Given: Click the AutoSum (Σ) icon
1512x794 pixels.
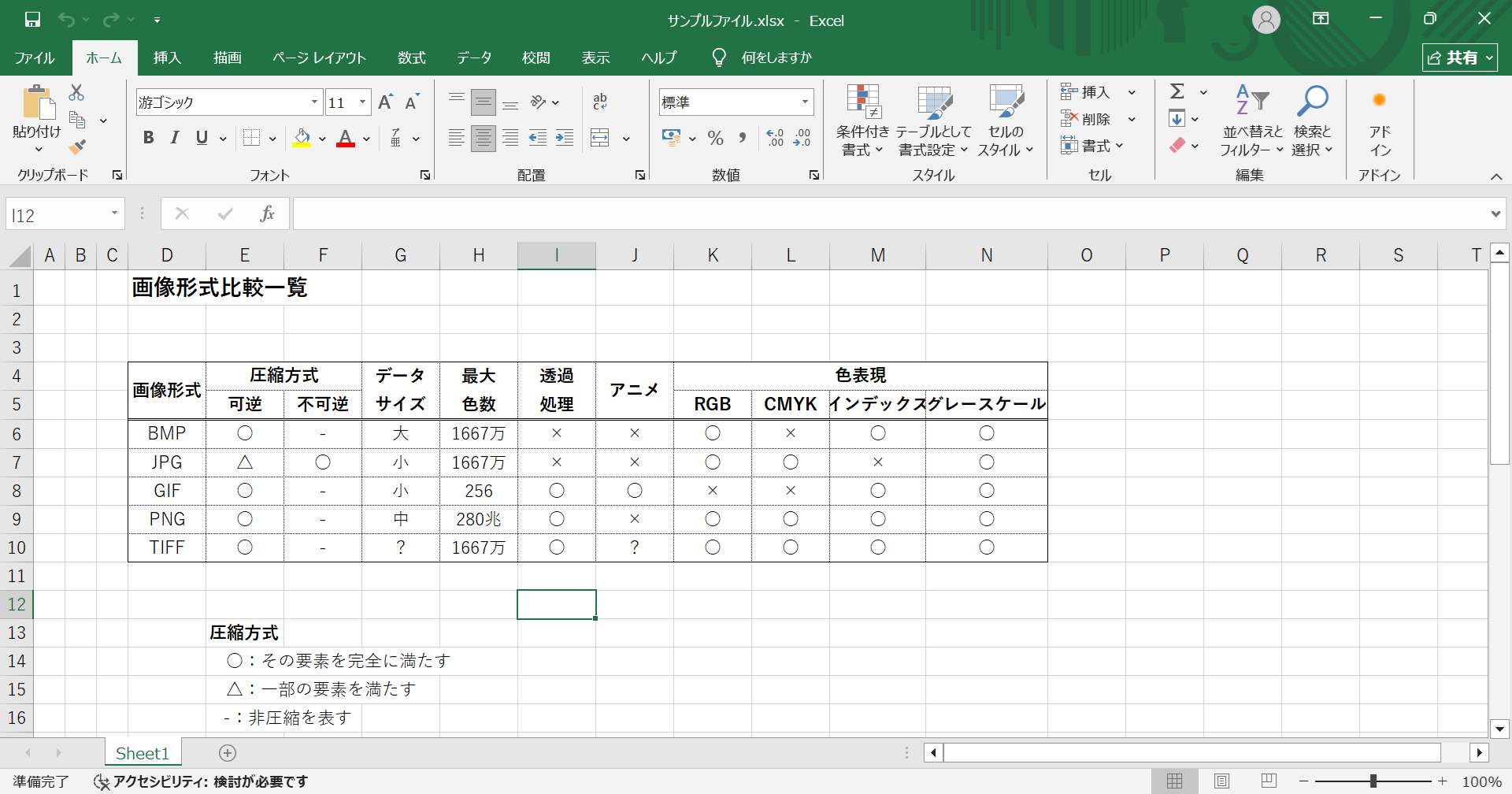Looking at the screenshot, I should pos(1178,91).
